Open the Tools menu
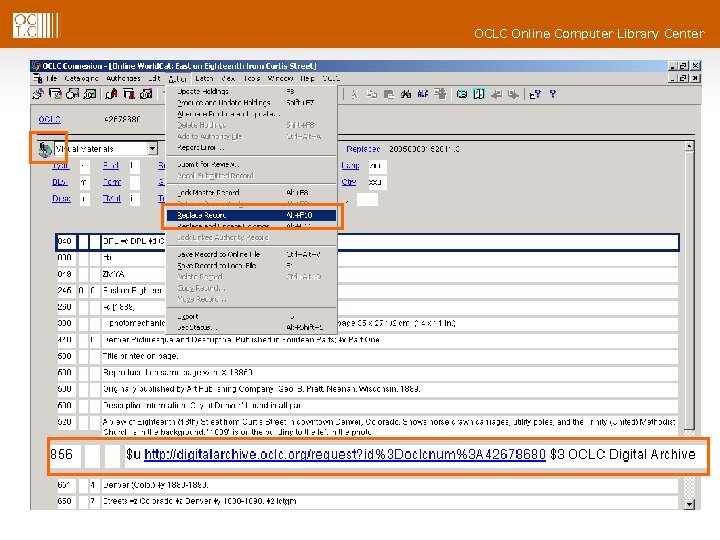The width and height of the screenshot is (720, 540). (x=252, y=79)
